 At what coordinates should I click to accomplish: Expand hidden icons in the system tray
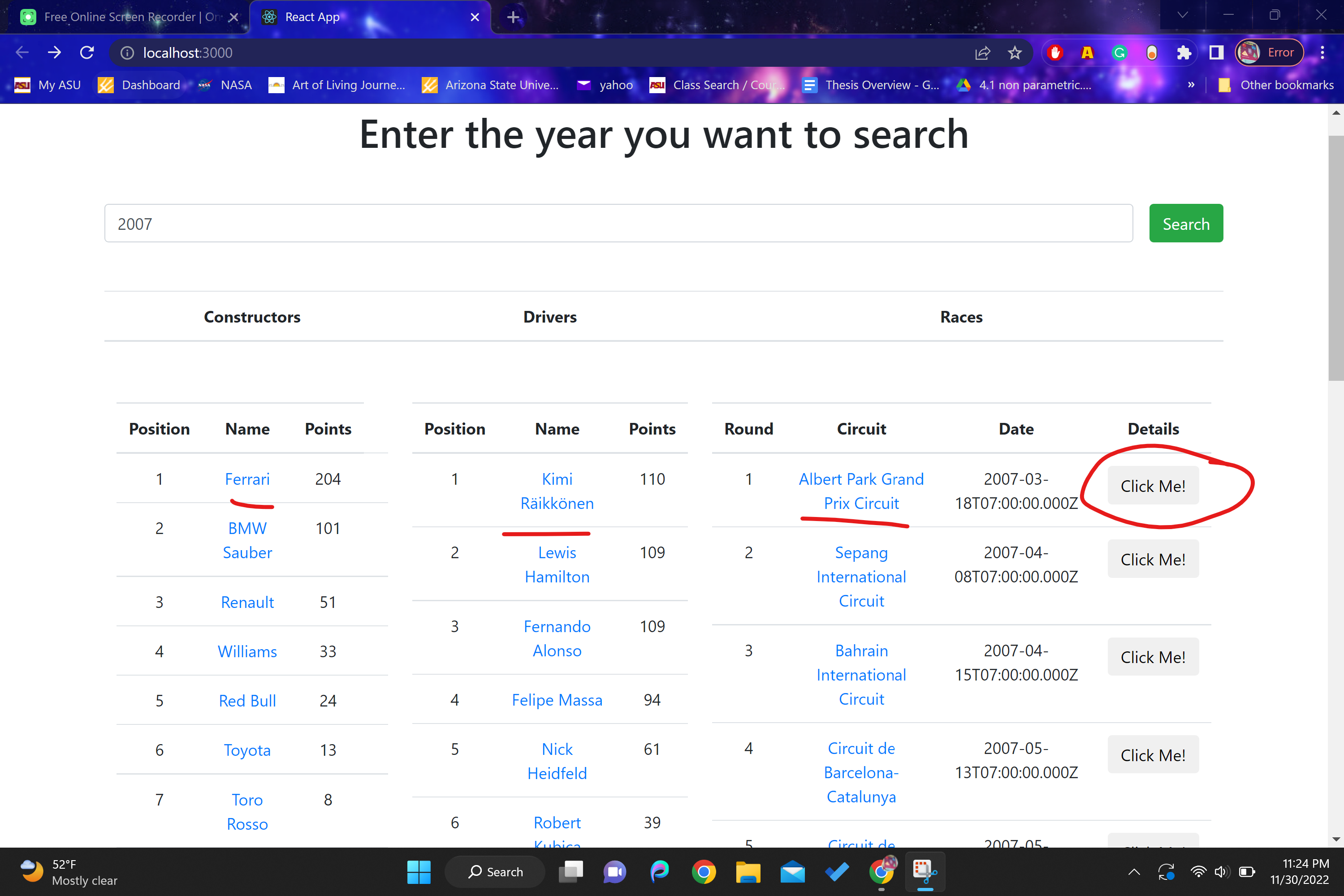click(x=1134, y=871)
